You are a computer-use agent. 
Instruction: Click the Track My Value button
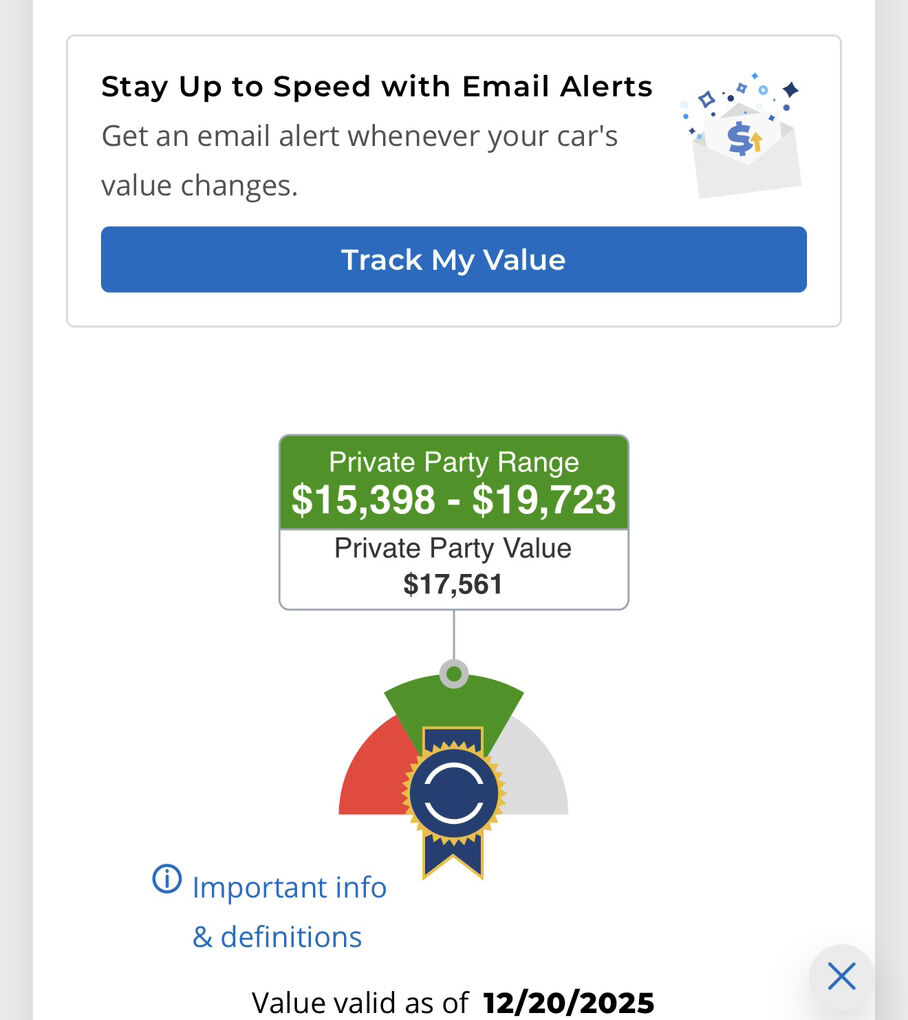pyautogui.click(x=453, y=260)
